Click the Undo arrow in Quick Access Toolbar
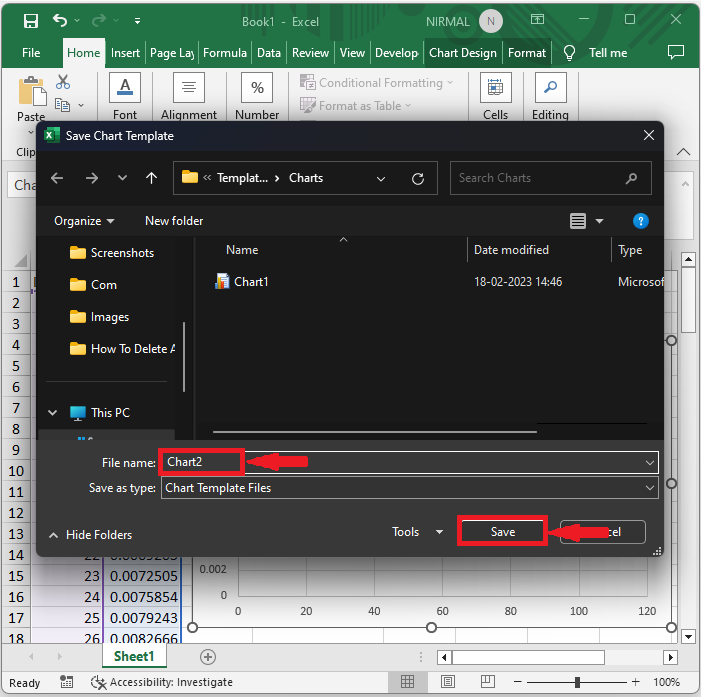Viewport: 701px width, 697px height. [61, 20]
